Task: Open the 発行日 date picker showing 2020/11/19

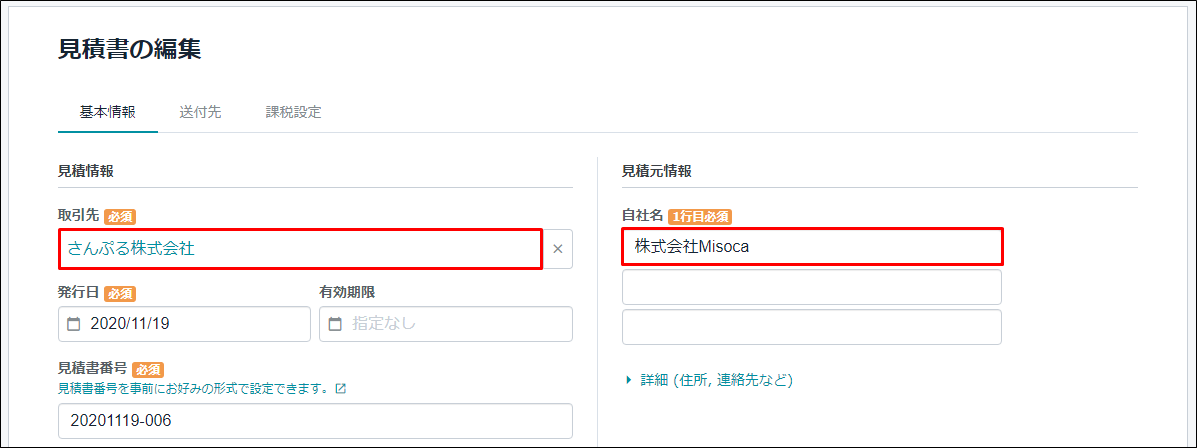Action: pos(184,324)
